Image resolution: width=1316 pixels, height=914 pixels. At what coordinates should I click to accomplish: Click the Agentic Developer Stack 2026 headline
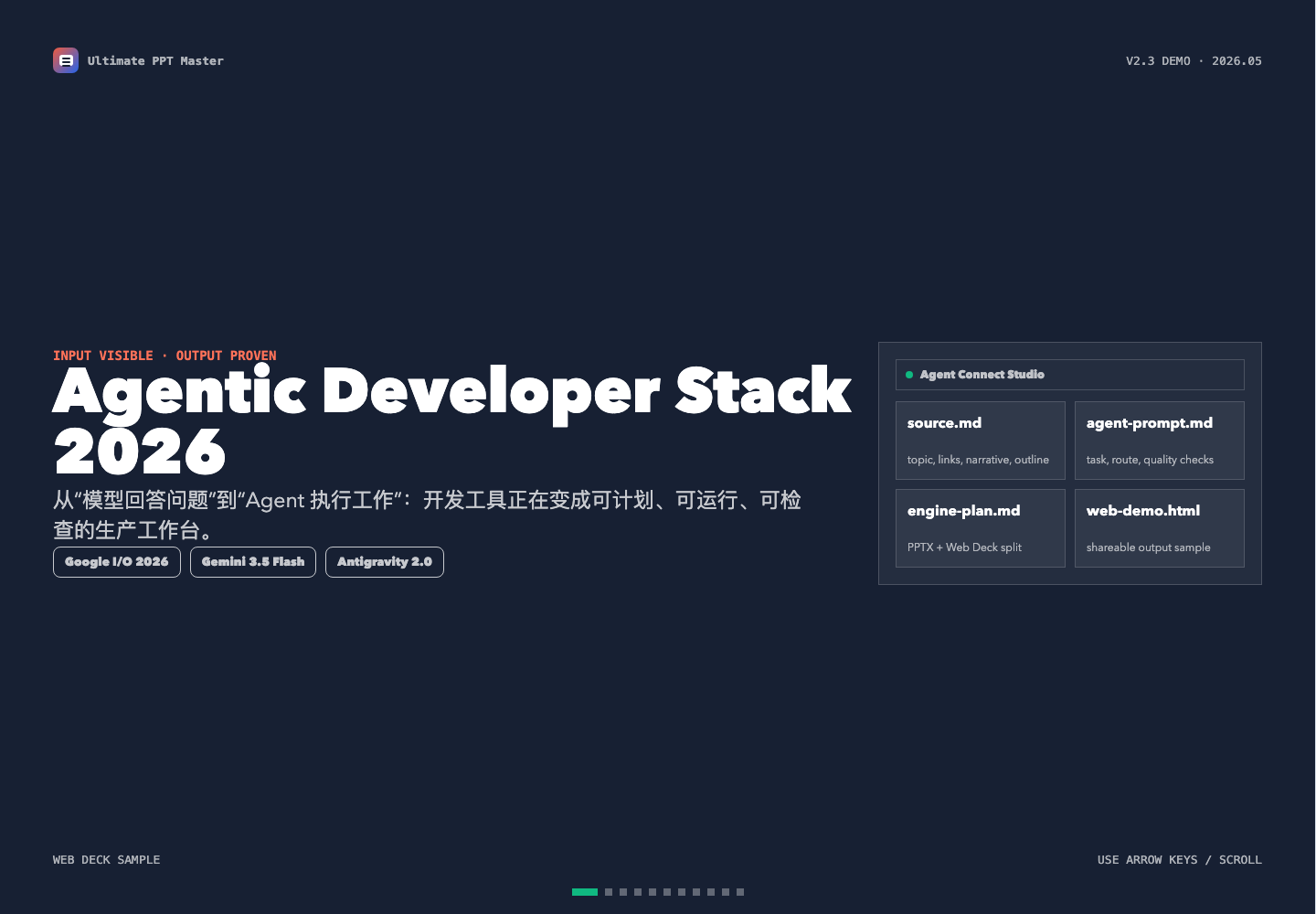[452, 421]
